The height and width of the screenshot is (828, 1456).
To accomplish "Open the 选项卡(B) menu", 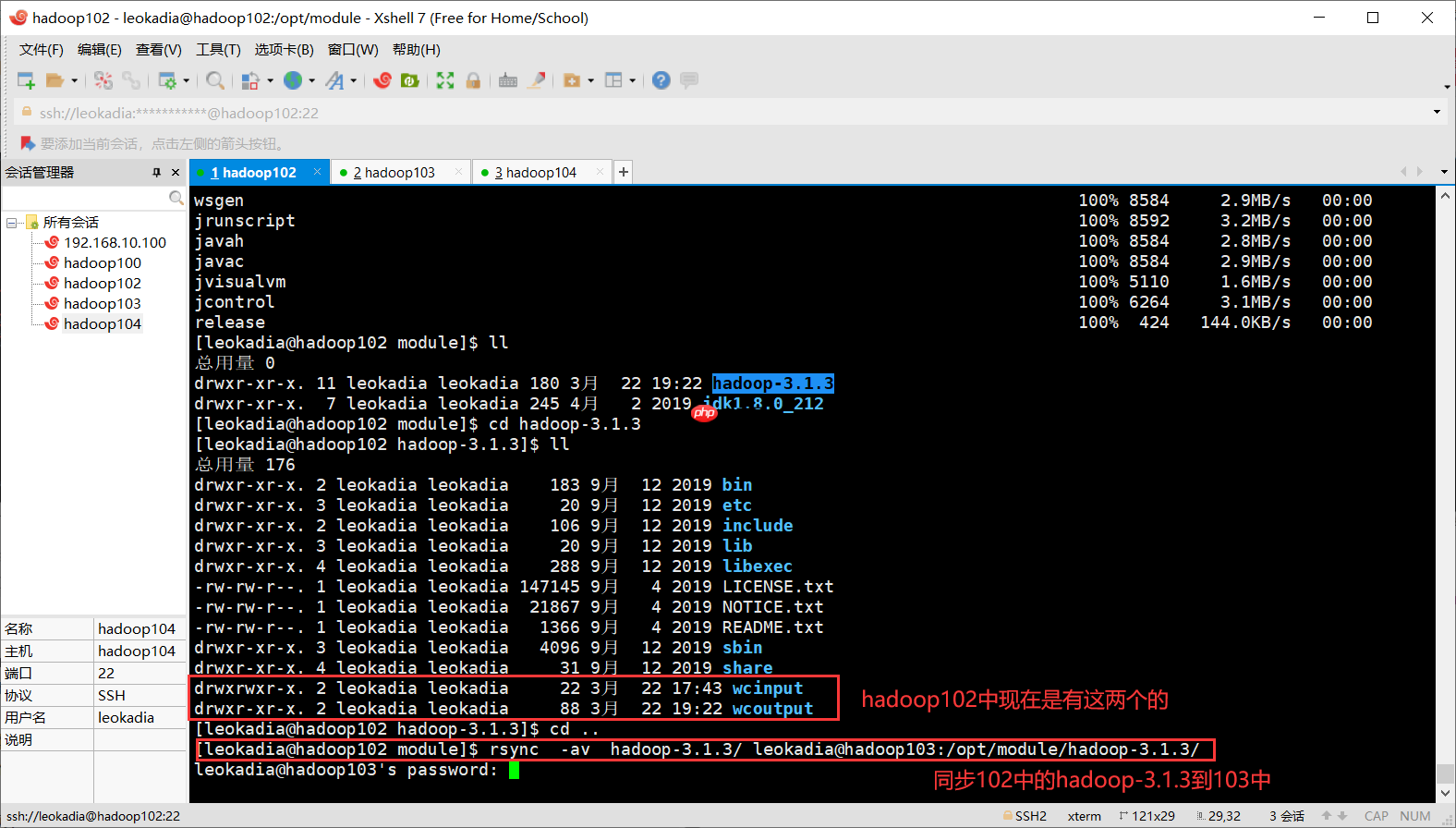I will tap(285, 50).
